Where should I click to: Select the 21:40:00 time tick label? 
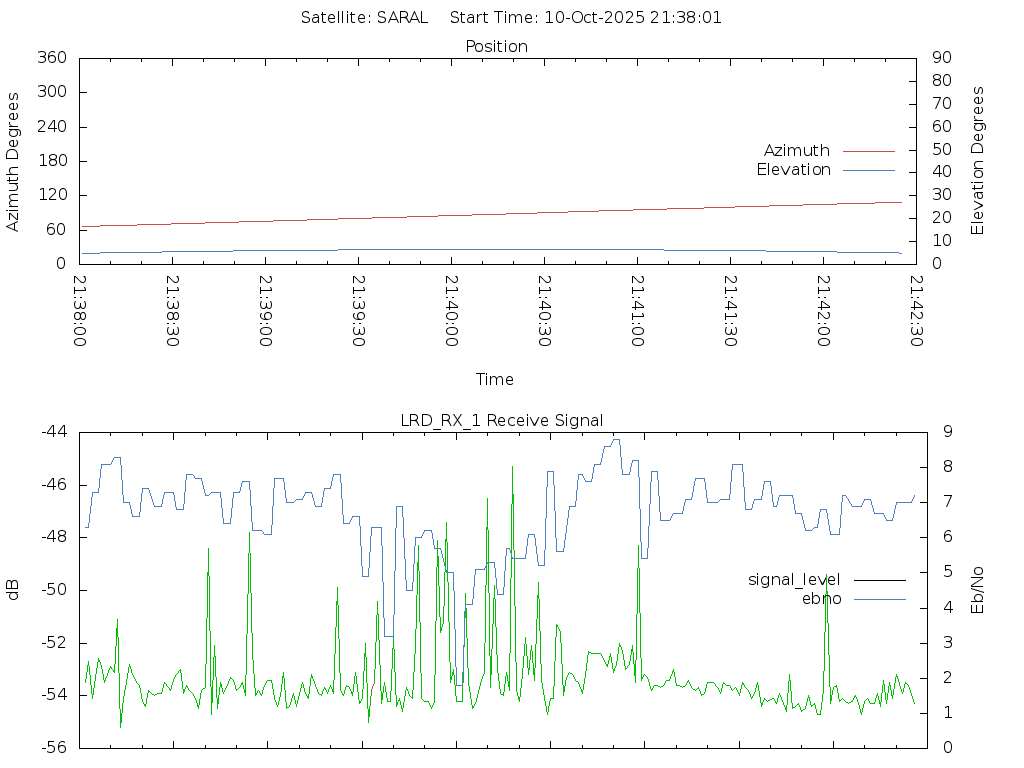pyautogui.click(x=451, y=311)
